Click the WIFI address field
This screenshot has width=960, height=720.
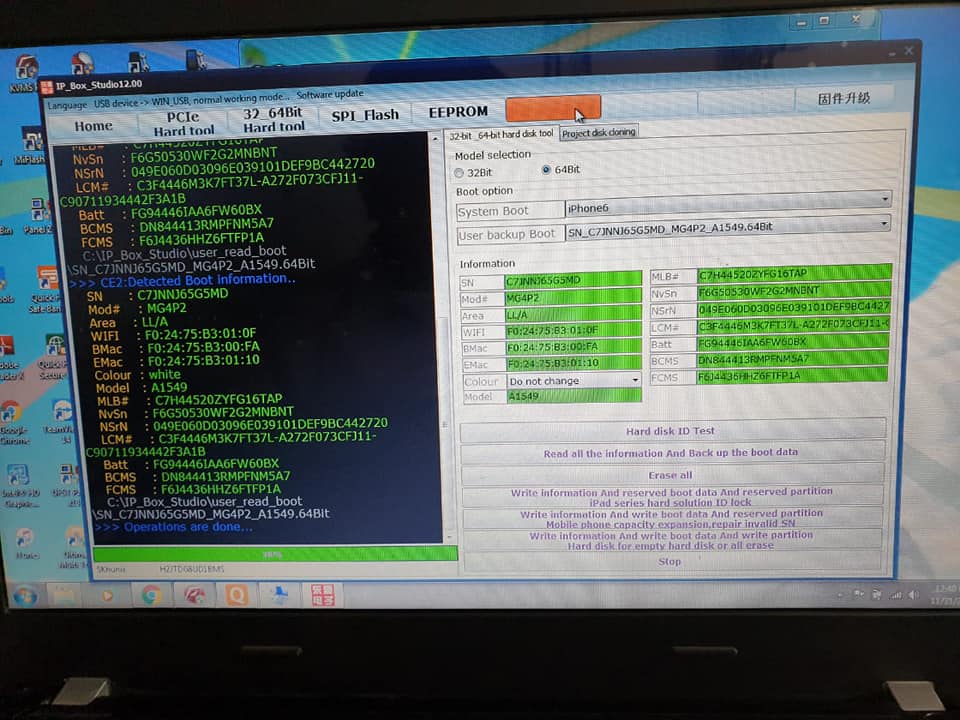[x=572, y=331]
